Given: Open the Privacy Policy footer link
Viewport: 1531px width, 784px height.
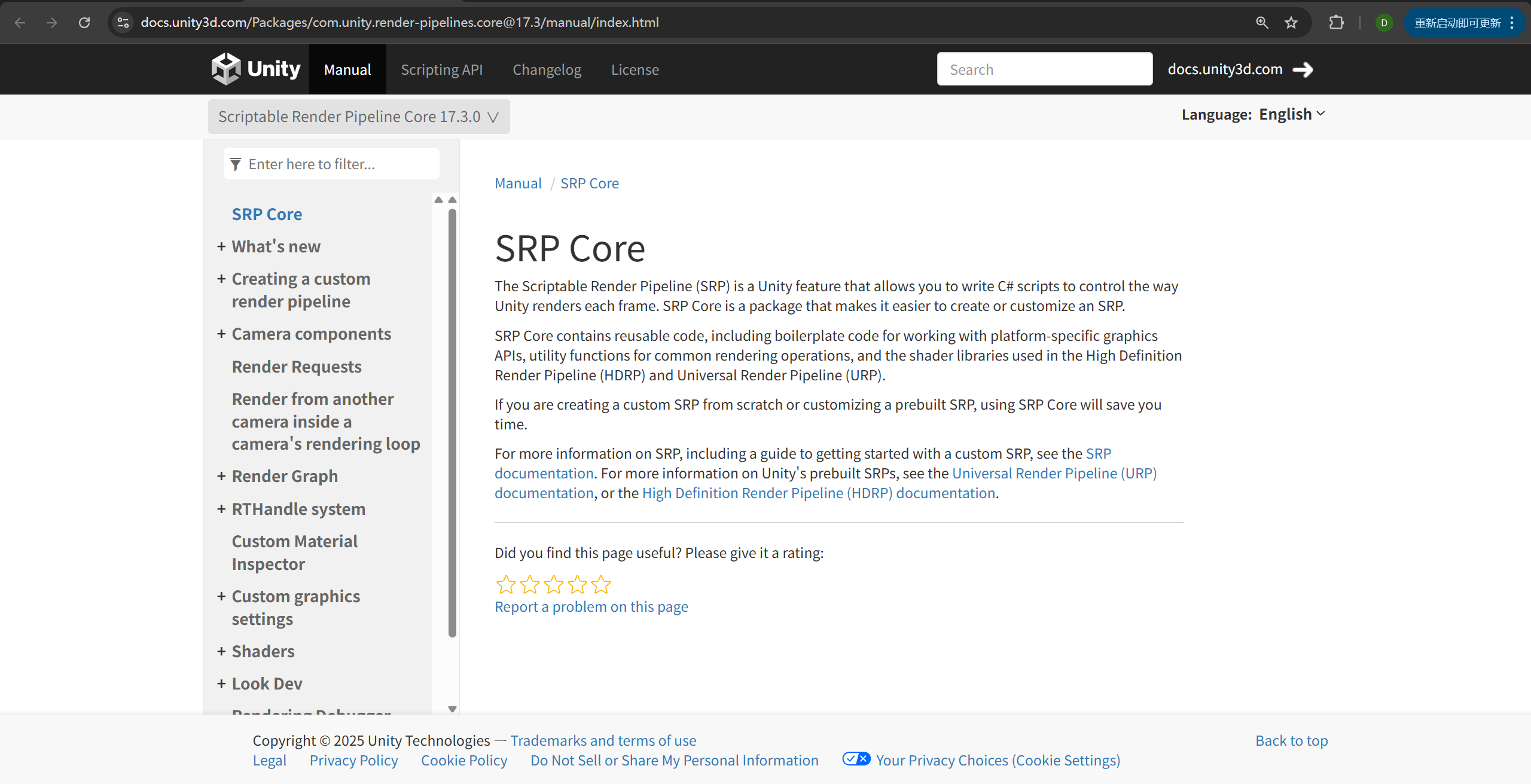Looking at the screenshot, I should coord(353,760).
